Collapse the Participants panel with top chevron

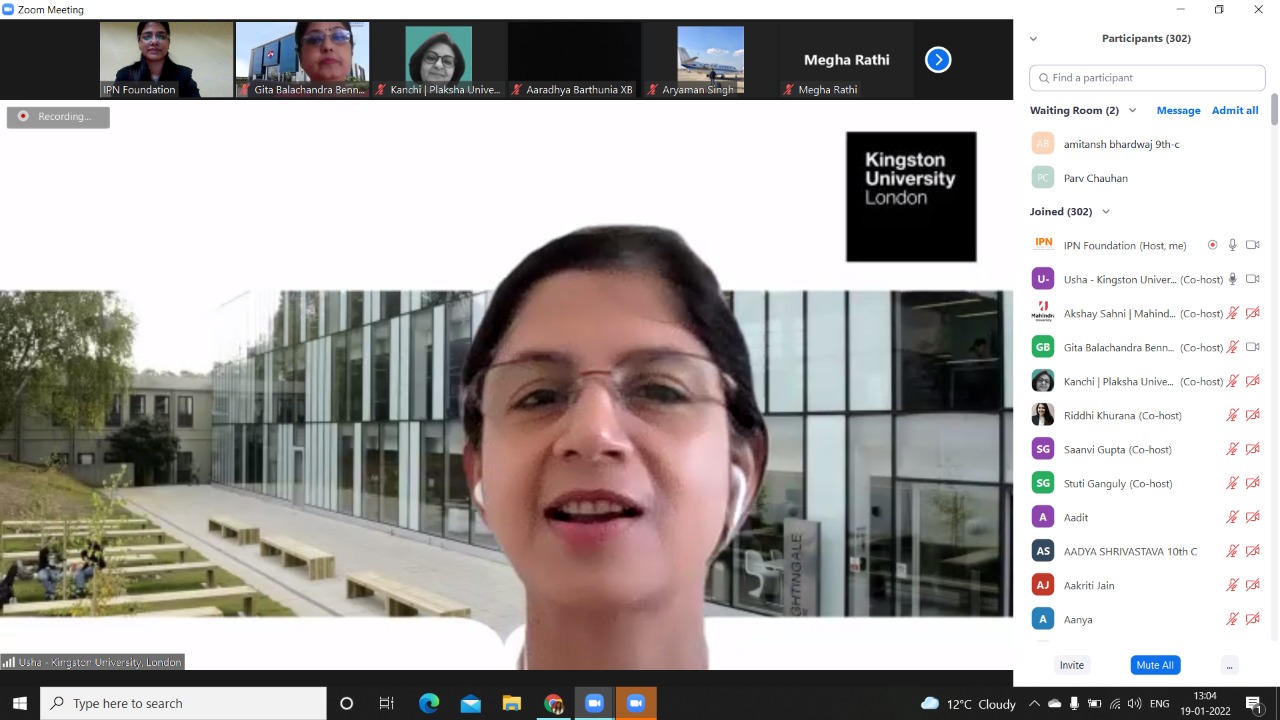(1033, 39)
